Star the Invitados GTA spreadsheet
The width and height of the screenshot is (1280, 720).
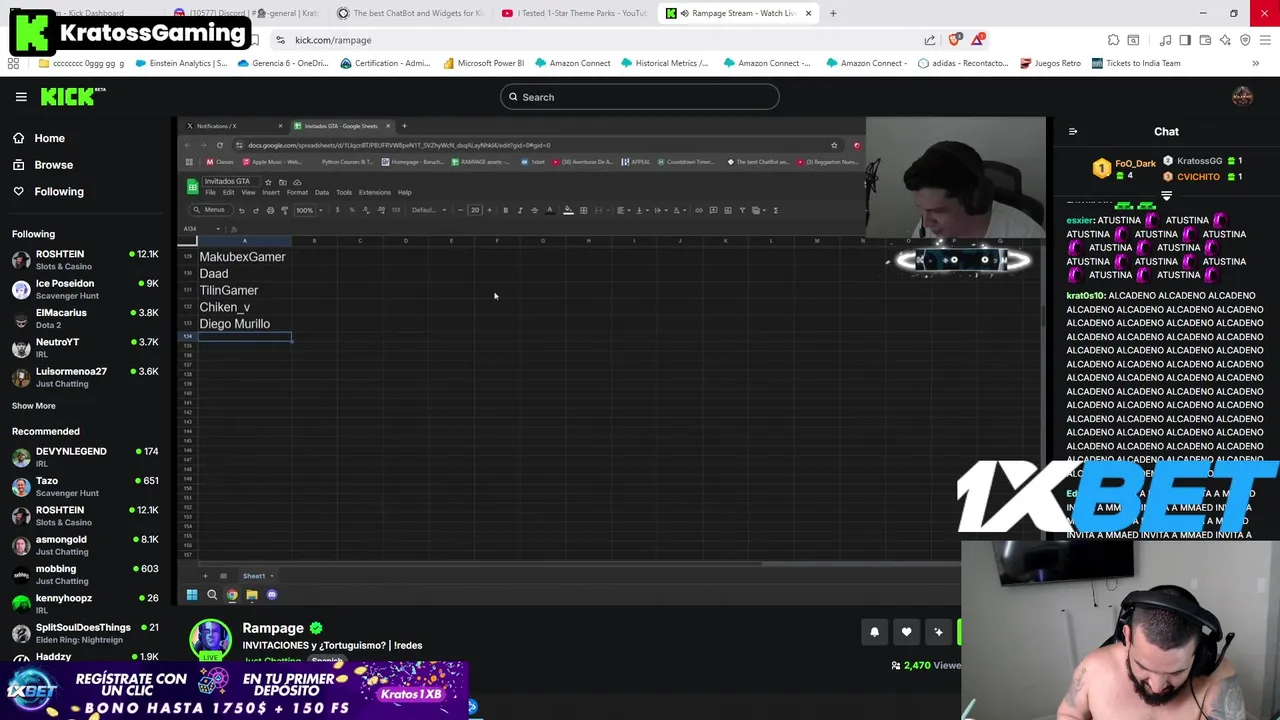tap(268, 182)
